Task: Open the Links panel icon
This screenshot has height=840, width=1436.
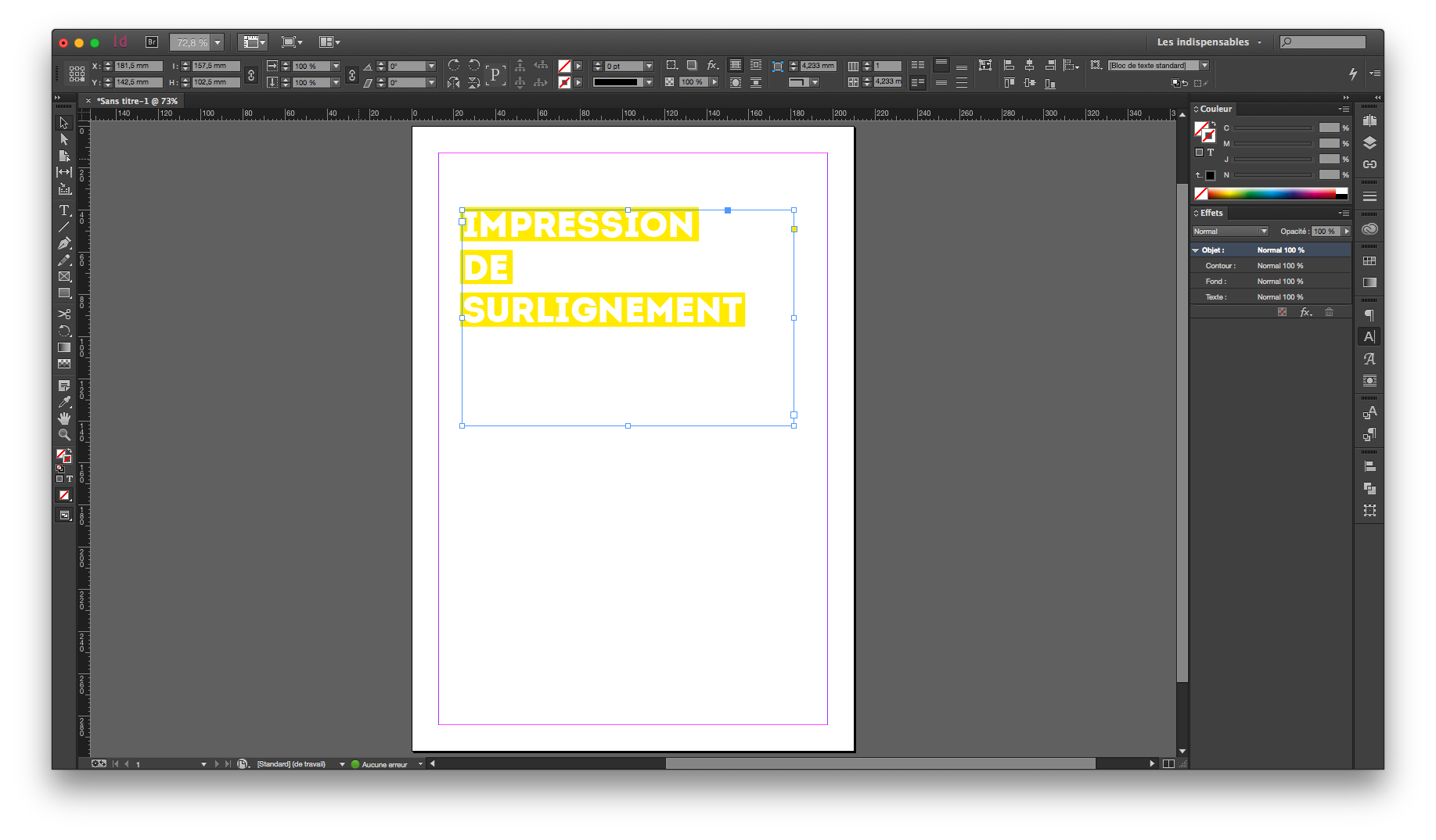Action: tap(1369, 165)
